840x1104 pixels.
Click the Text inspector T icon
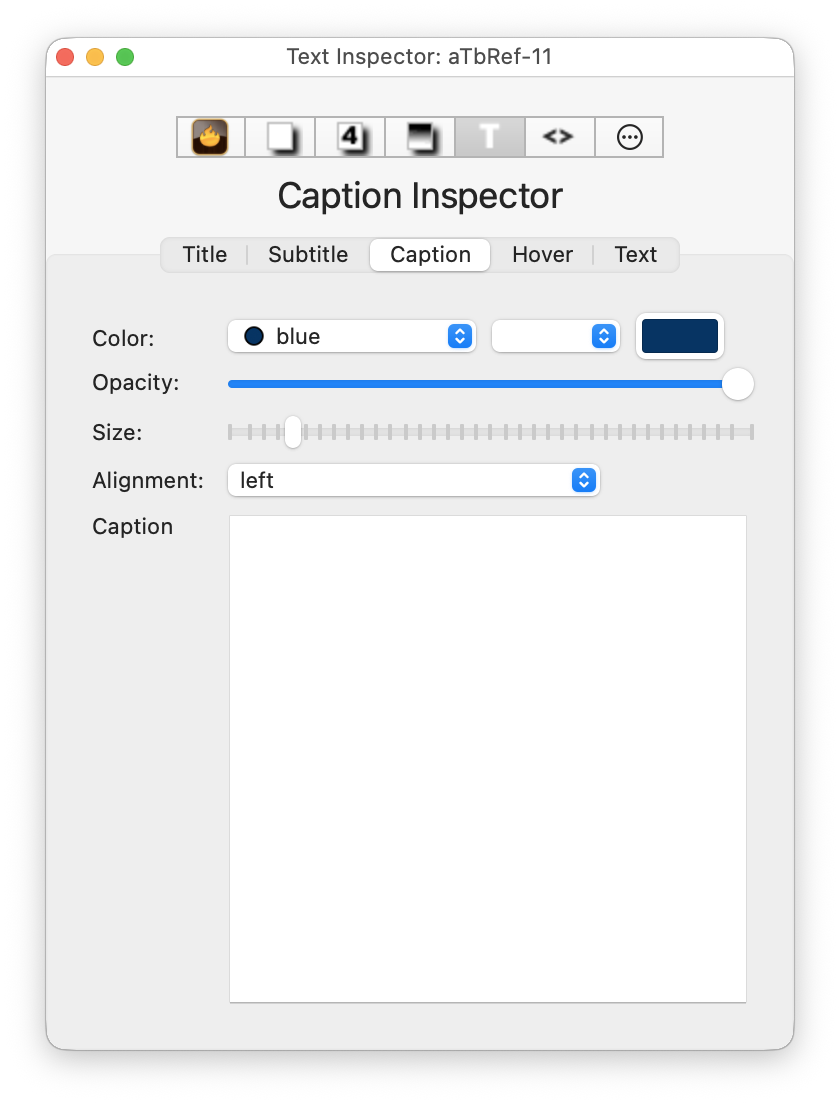(x=489, y=137)
